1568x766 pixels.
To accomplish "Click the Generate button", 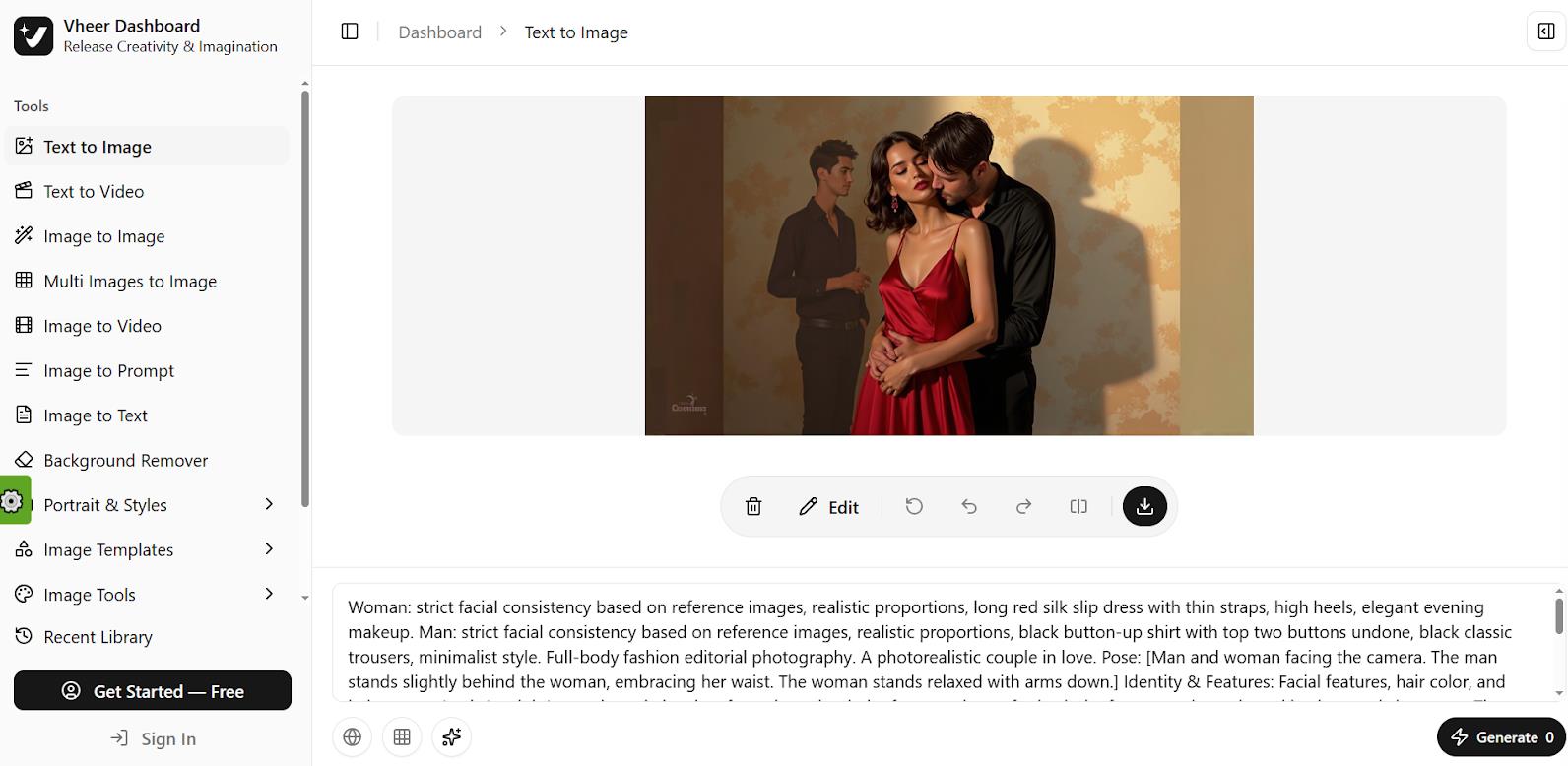I will (1501, 736).
